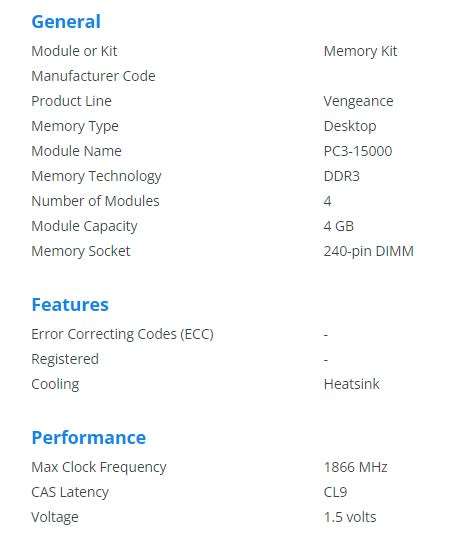The image size is (459, 545).
Task: Click the 1866 MHz clock frequency value
Action: 355,467
